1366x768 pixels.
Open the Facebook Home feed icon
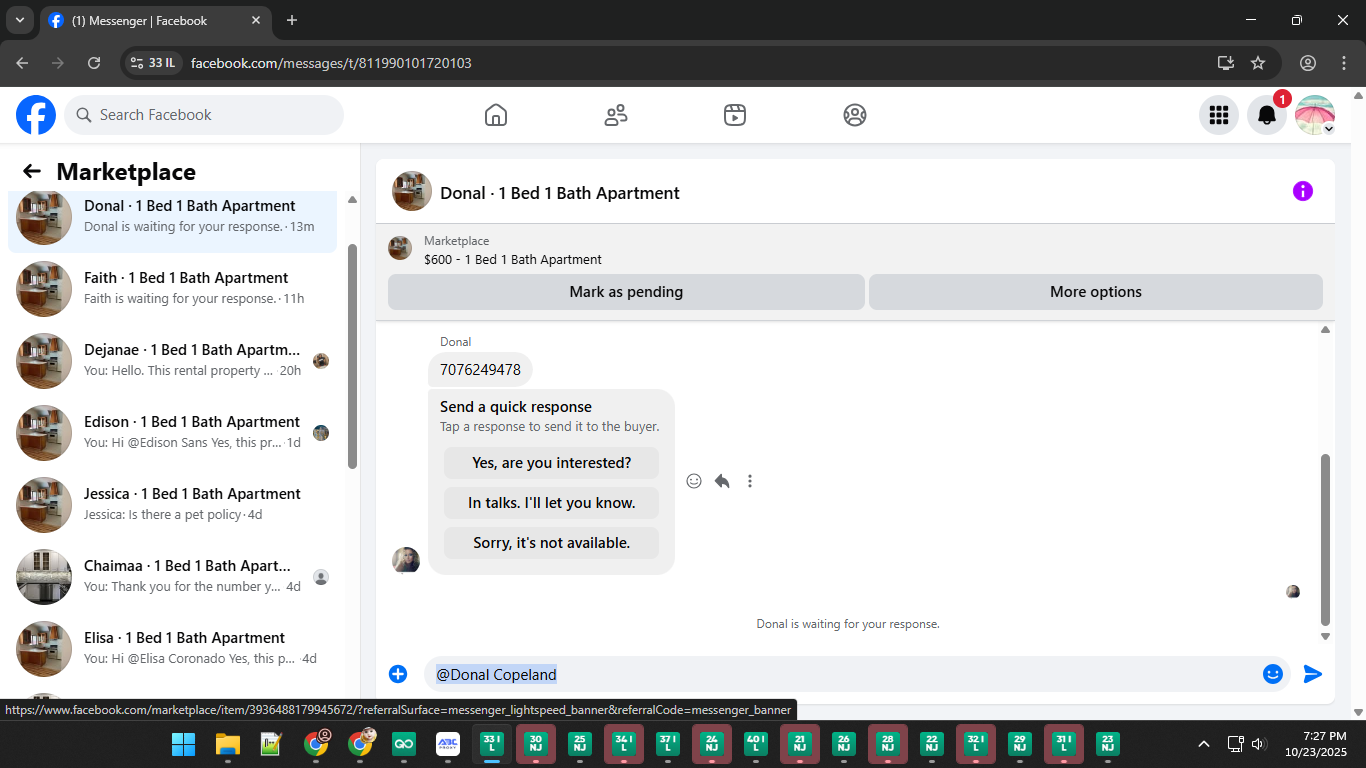pyautogui.click(x=496, y=115)
